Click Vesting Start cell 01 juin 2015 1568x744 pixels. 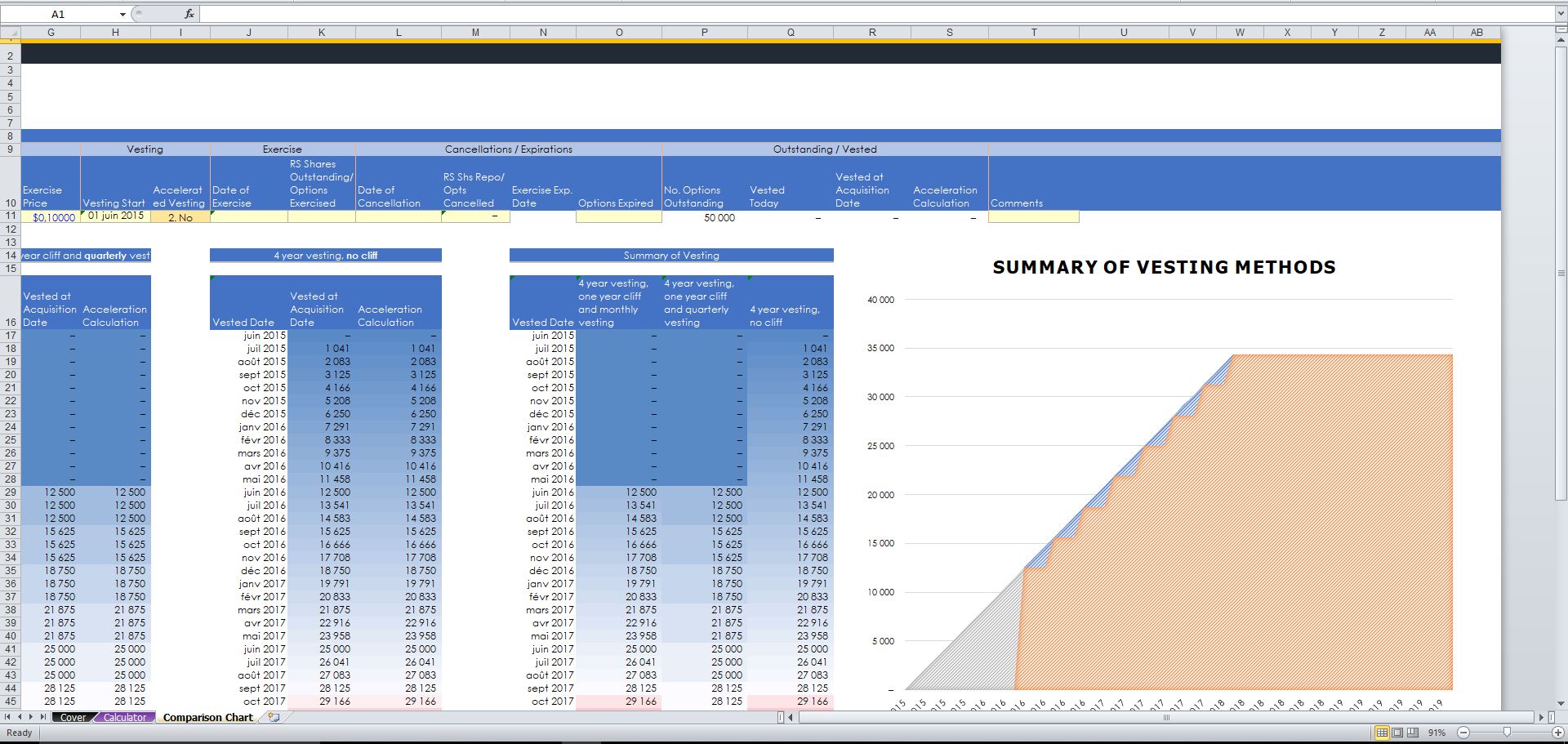coord(116,216)
